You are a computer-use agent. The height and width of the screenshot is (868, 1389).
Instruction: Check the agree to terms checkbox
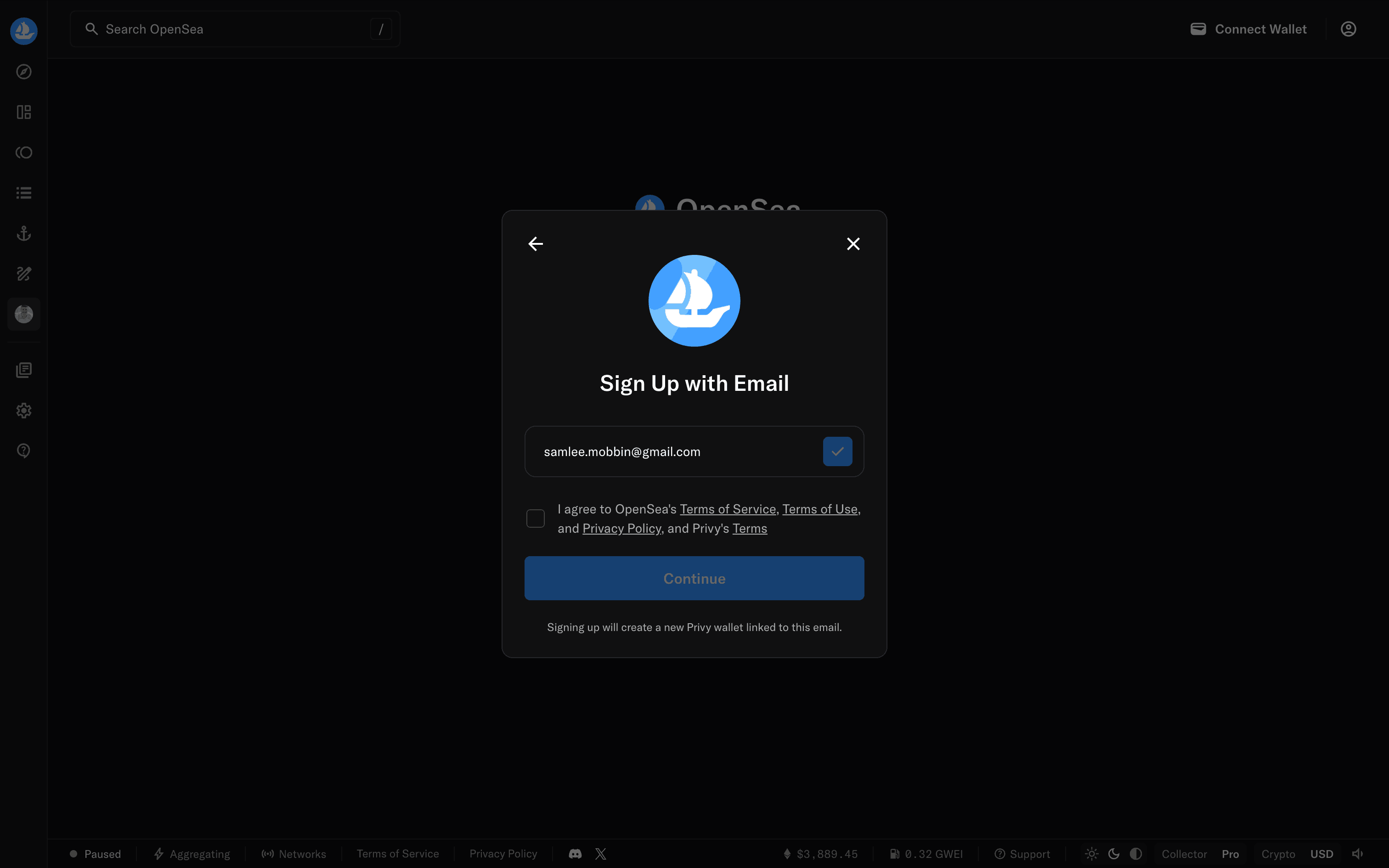click(x=536, y=519)
